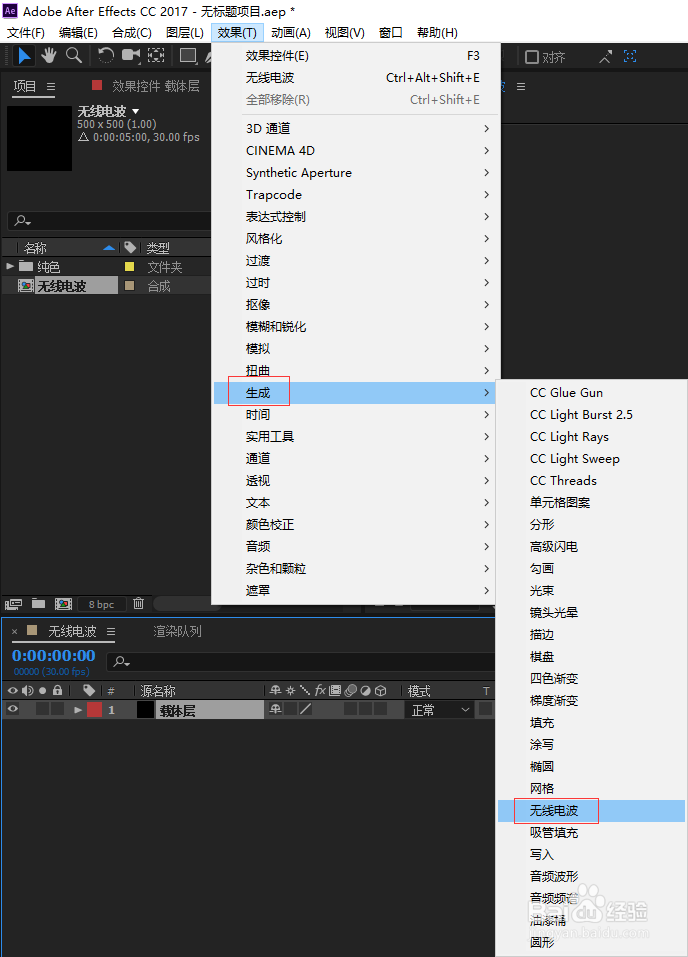Click the 8 bpc color depth button
The height and width of the screenshot is (957, 688).
point(101,604)
